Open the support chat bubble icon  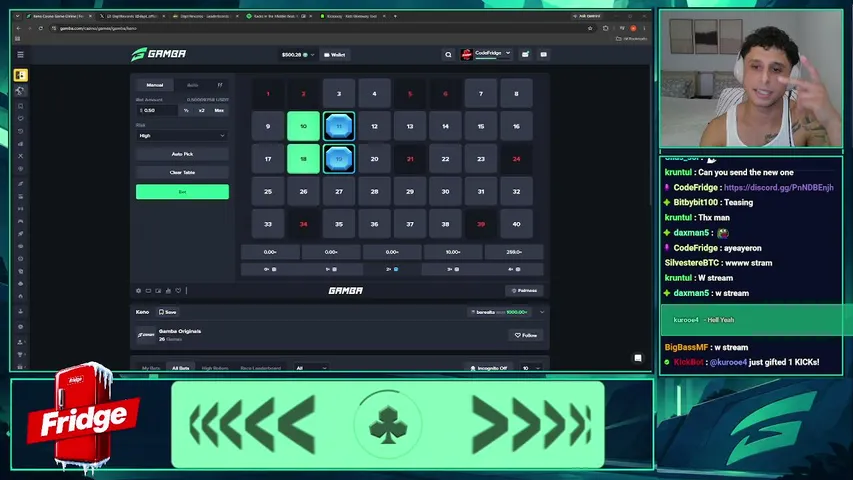point(638,358)
